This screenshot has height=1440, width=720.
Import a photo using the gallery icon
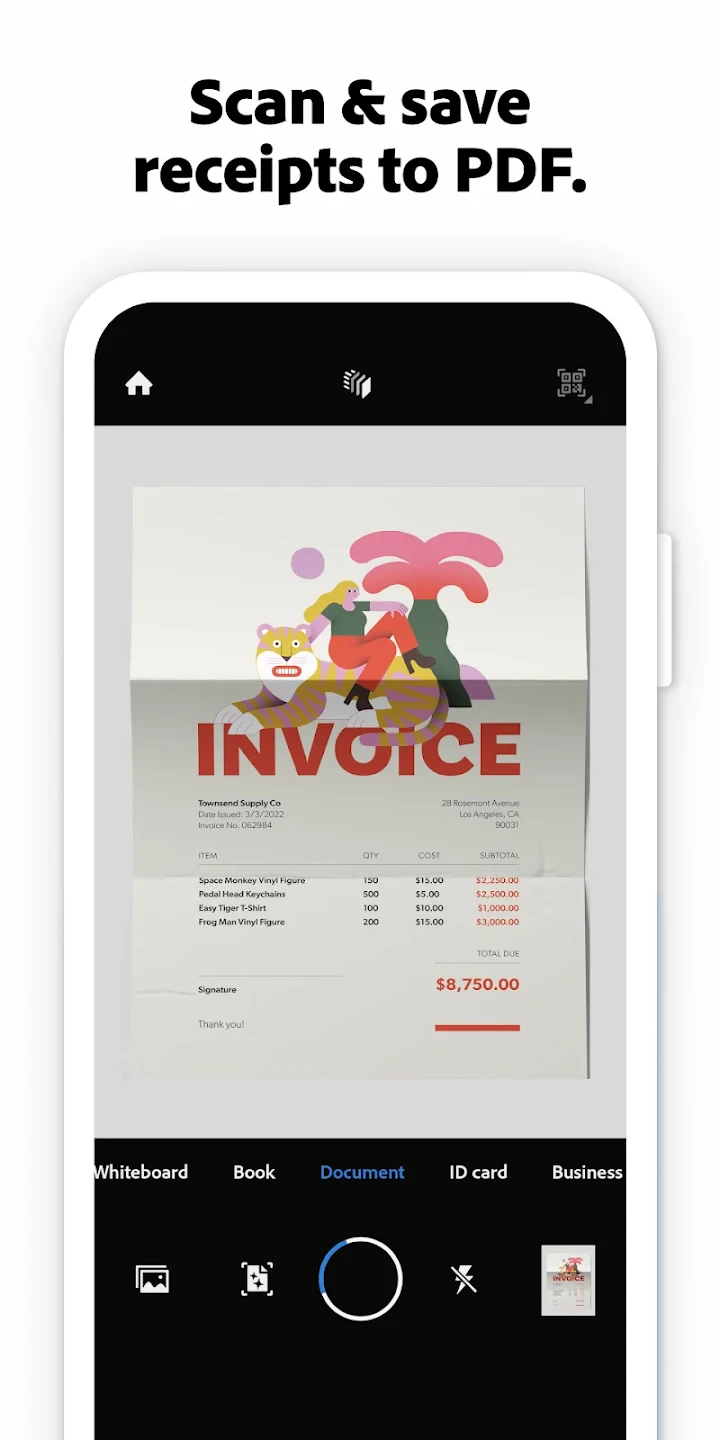tap(152, 1279)
